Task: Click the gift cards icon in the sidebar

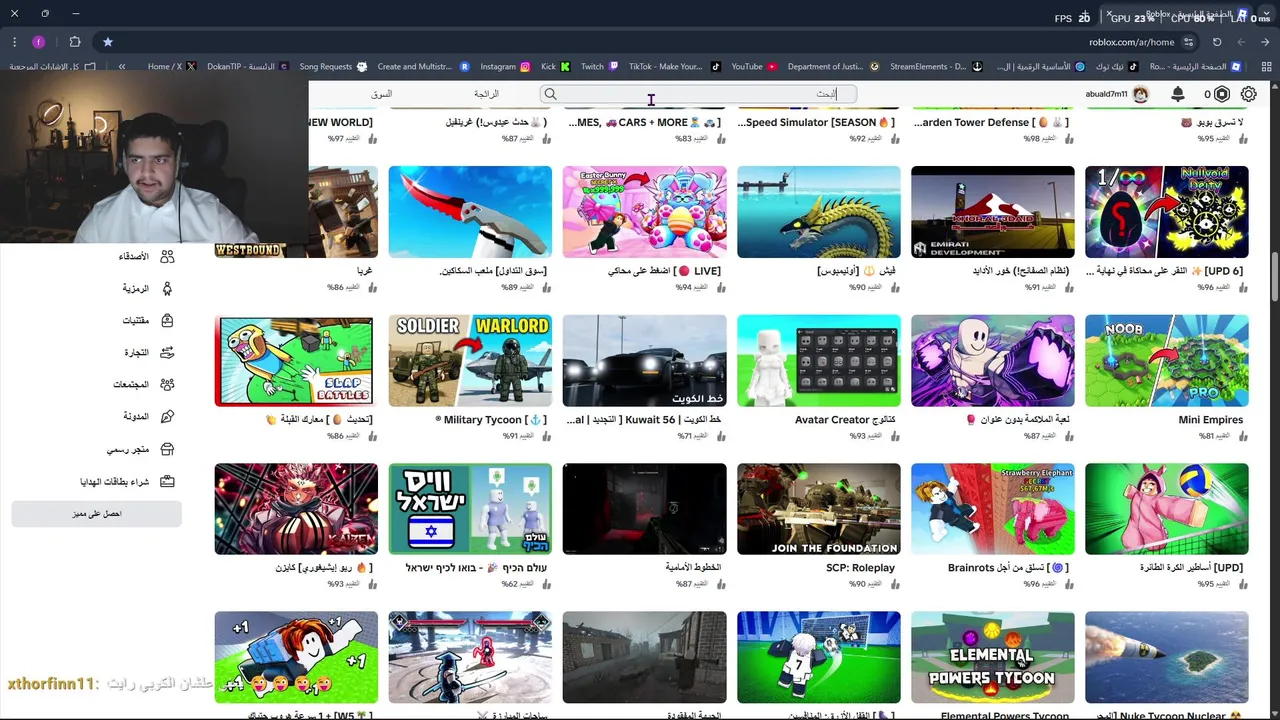Action: (167, 481)
